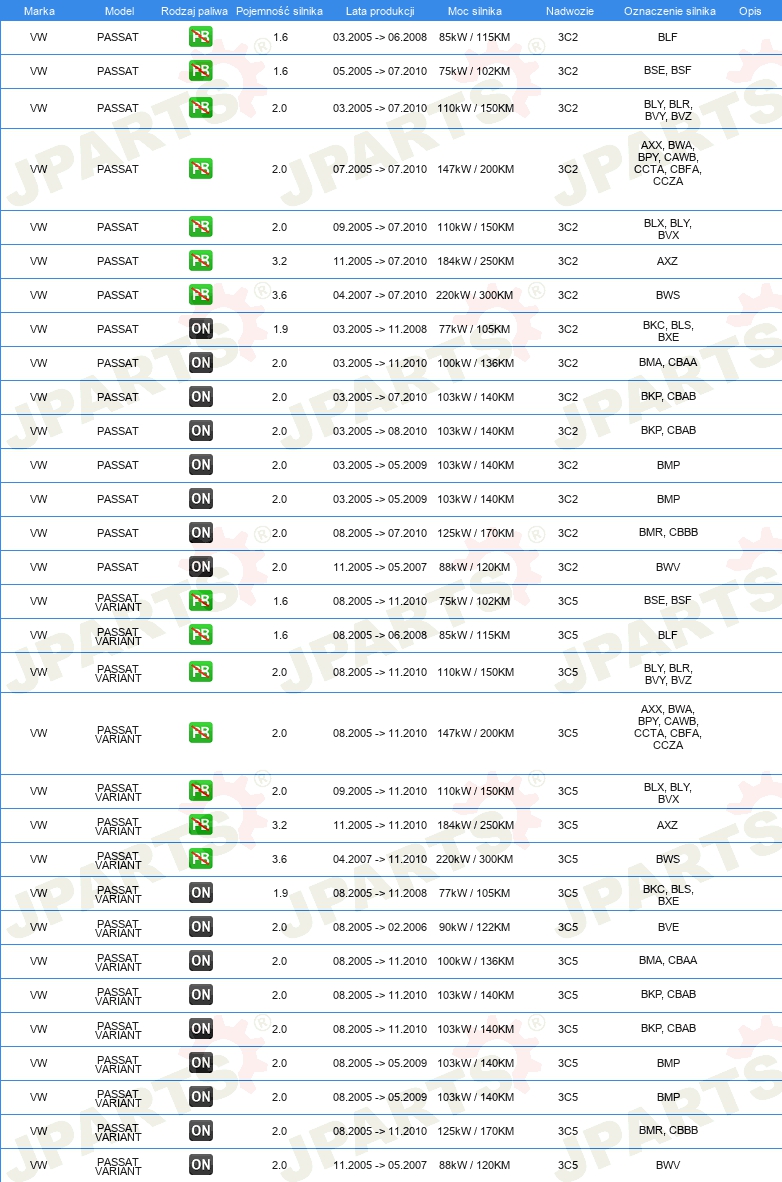This screenshot has height=1182, width=782.
Task: Select 184kW / 250KM in the 3C2 row
Action: pyautogui.click(x=475, y=261)
